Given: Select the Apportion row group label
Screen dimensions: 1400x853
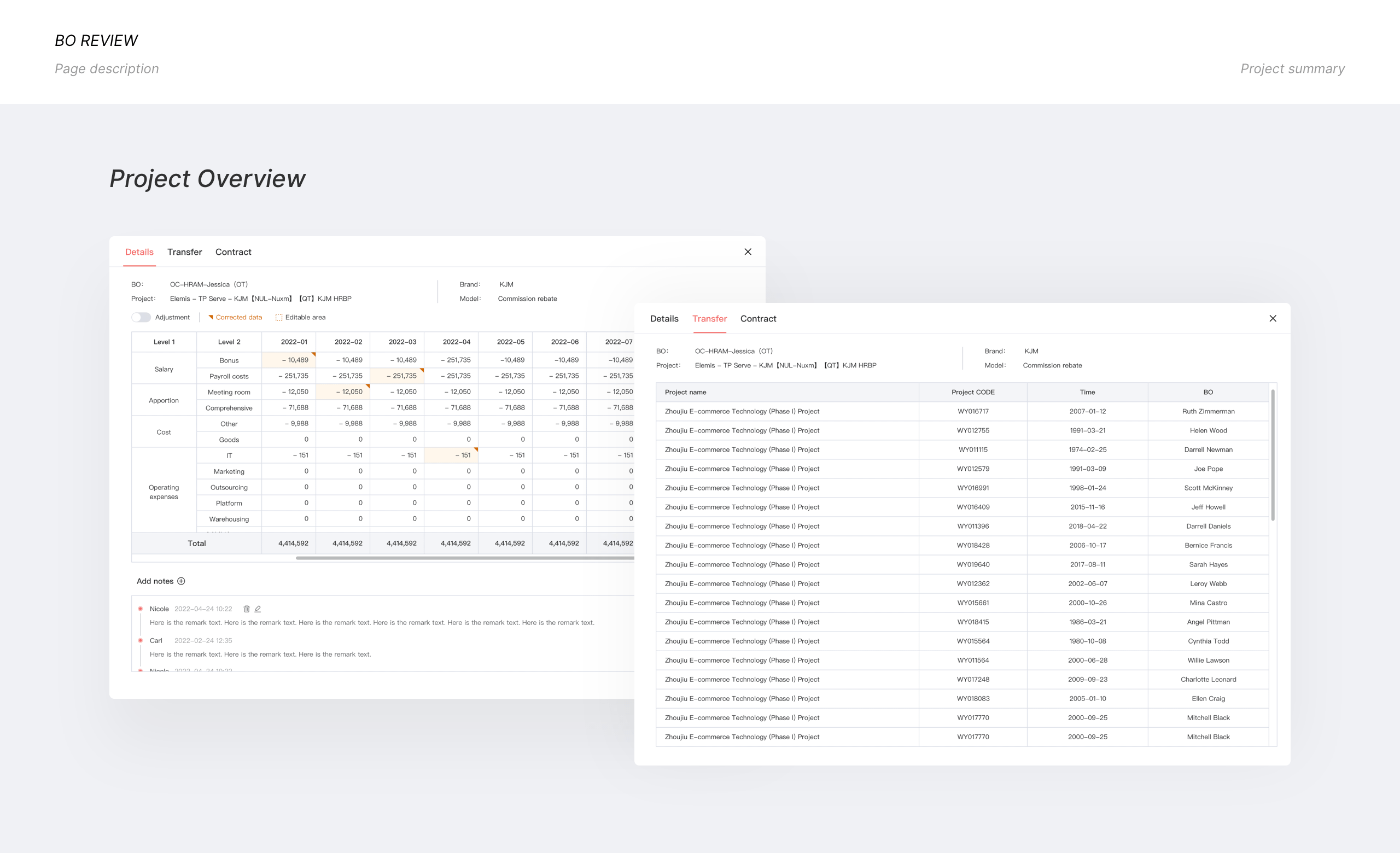Looking at the screenshot, I should coord(164,400).
